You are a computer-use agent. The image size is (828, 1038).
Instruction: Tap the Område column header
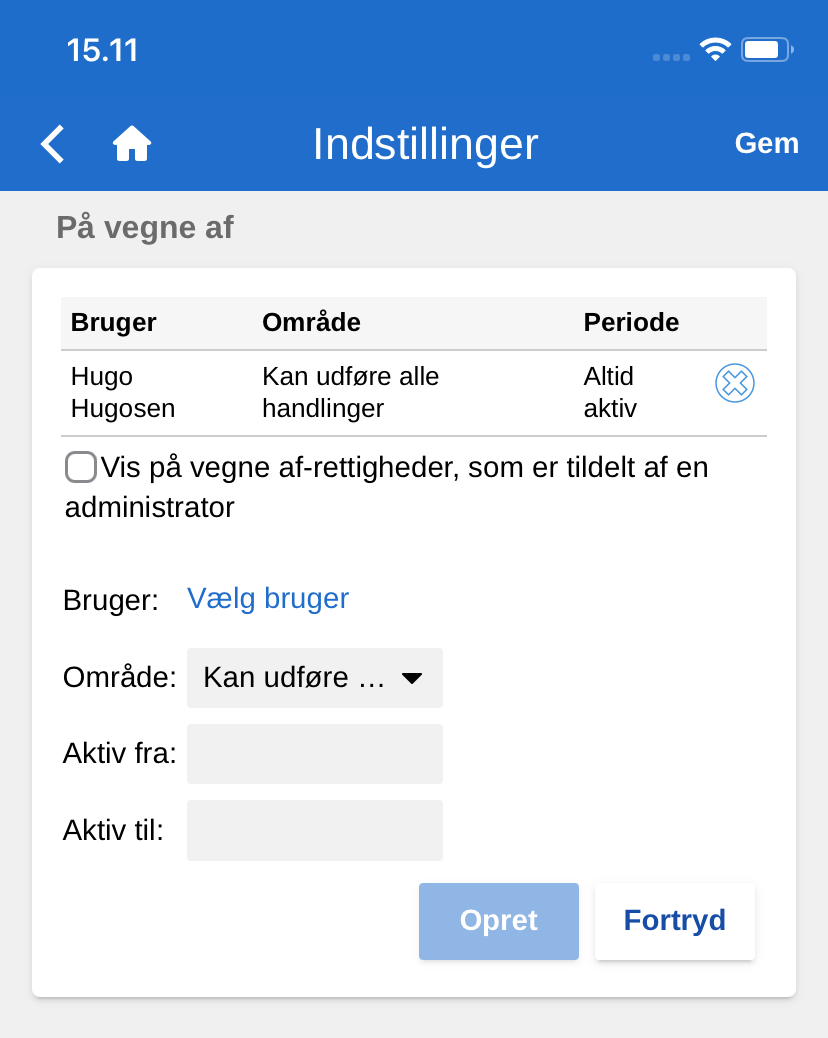(x=311, y=322)
